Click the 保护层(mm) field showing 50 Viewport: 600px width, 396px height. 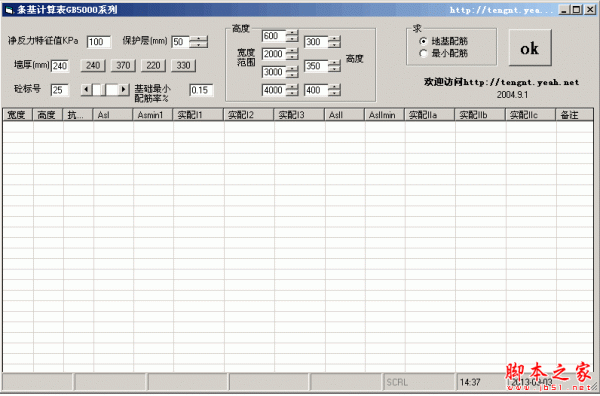(180, 42)
